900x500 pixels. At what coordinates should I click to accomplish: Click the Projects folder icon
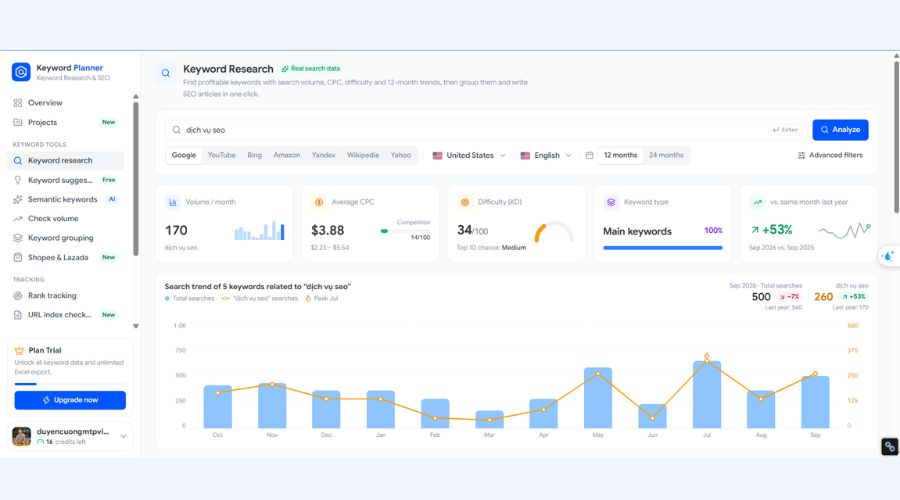pos(18,122)
